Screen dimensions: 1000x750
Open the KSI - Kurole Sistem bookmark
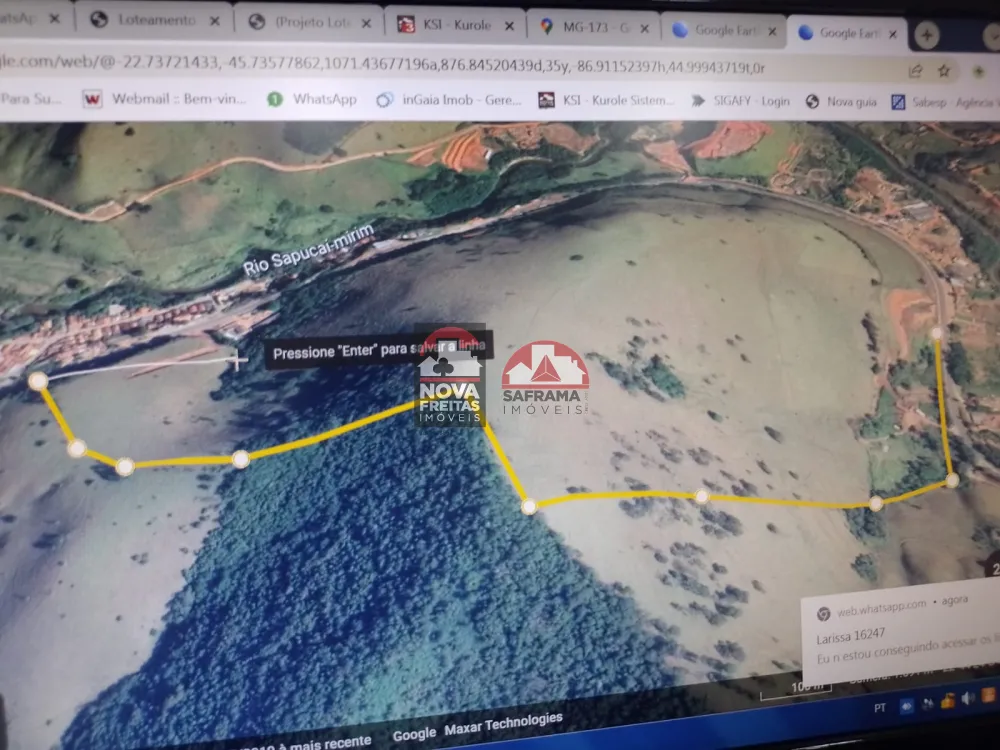606,100
